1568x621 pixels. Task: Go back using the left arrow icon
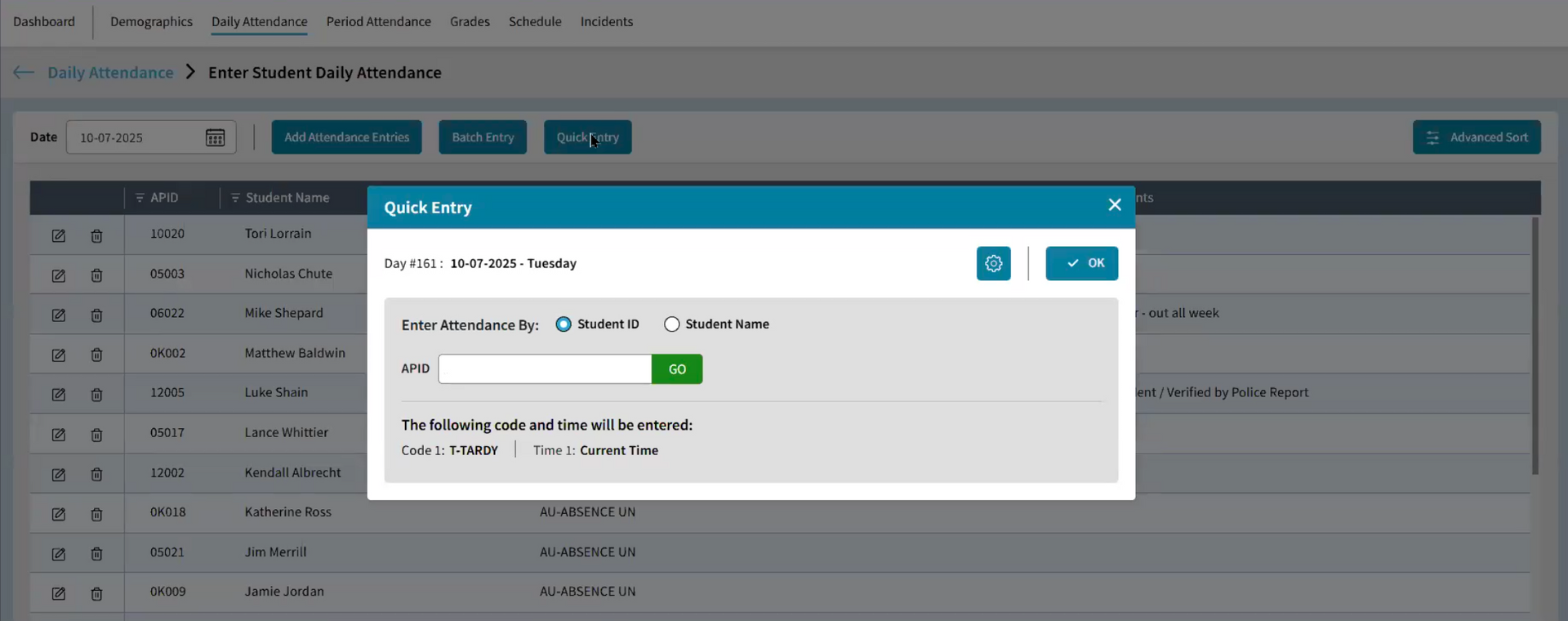point(24,73)
